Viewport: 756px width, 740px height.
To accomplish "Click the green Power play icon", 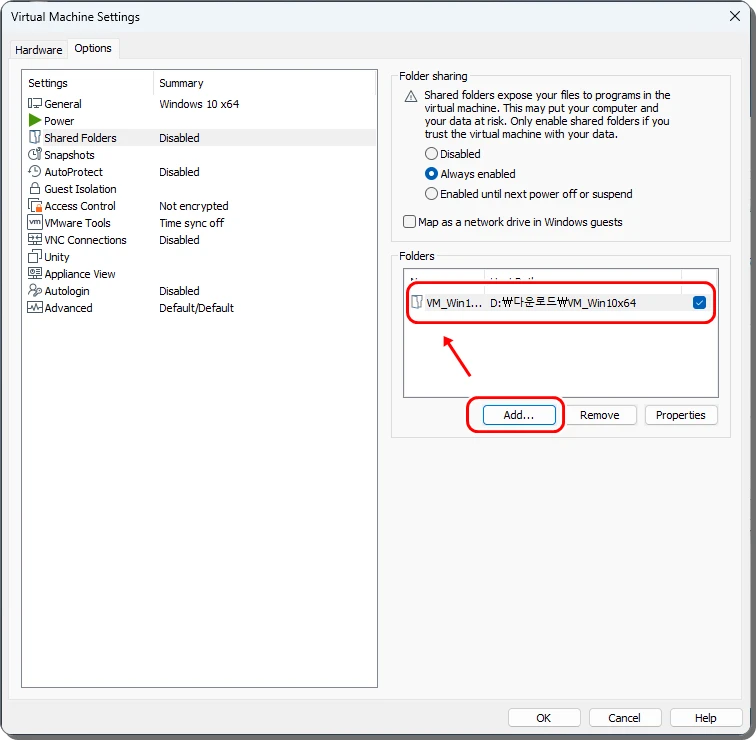I will click(35, 120).
